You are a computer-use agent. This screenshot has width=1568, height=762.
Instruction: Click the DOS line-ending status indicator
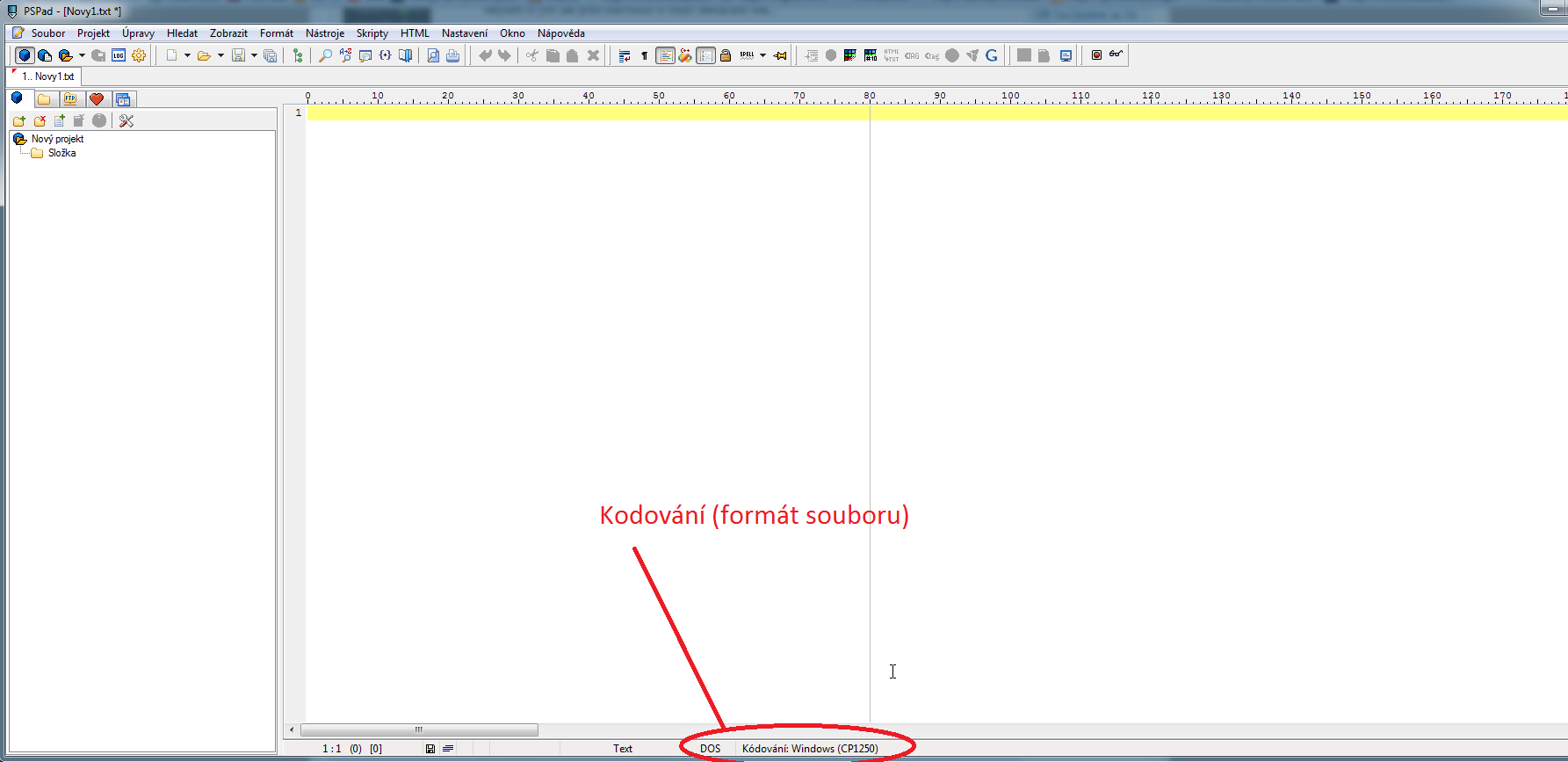coord(710,749)
